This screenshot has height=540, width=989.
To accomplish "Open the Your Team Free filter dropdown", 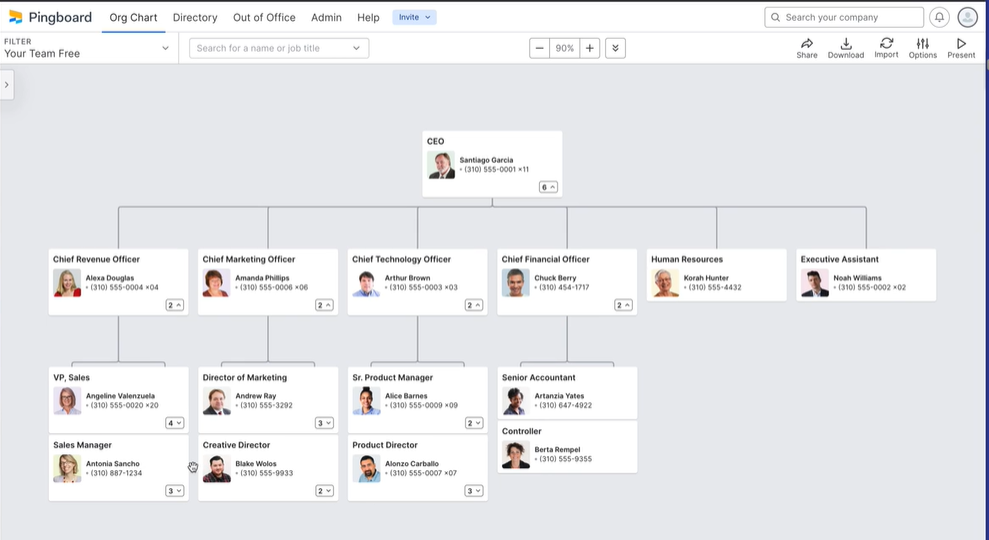I will point(87,48).
